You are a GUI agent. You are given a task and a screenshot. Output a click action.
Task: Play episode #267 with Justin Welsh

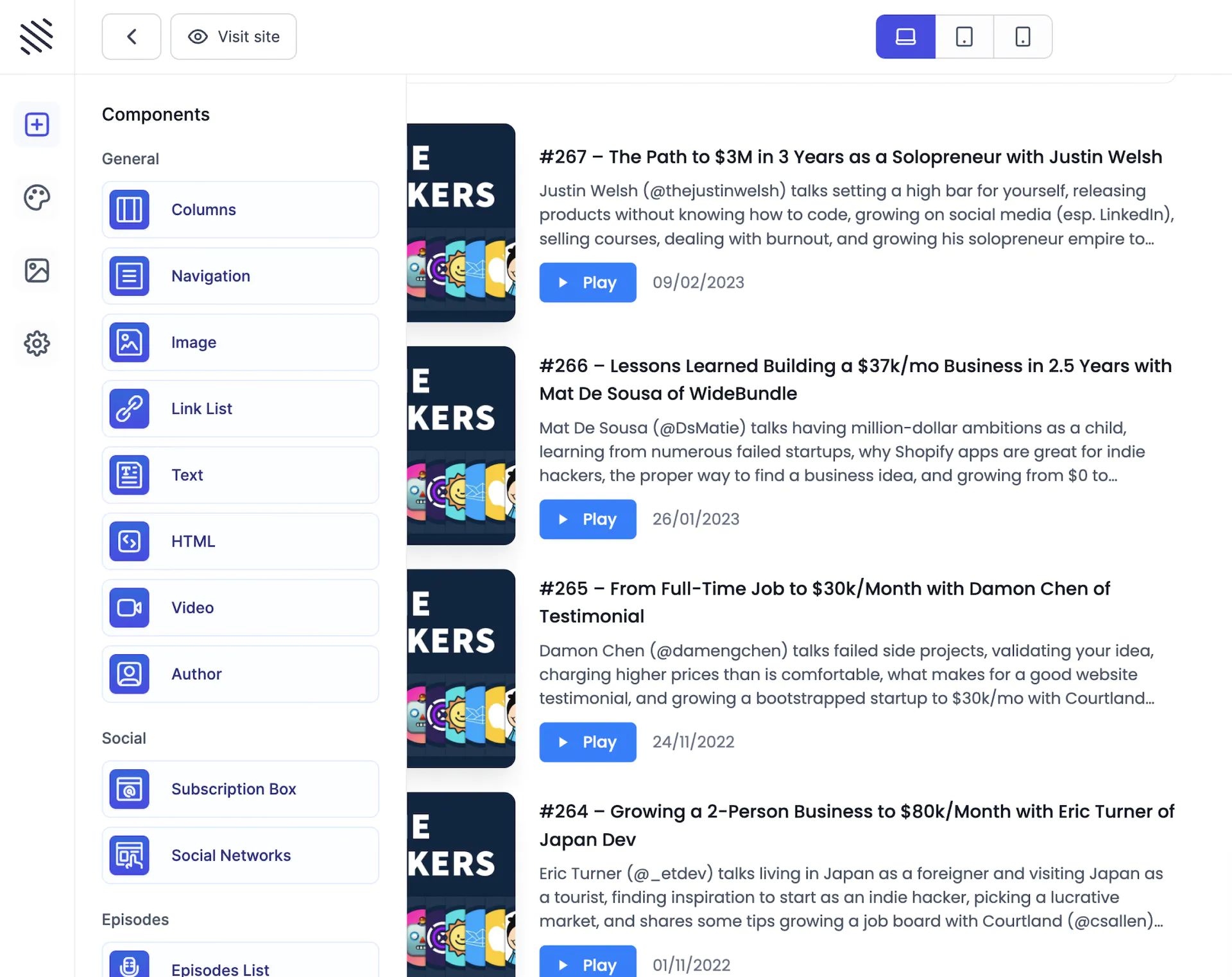[587, 282]
